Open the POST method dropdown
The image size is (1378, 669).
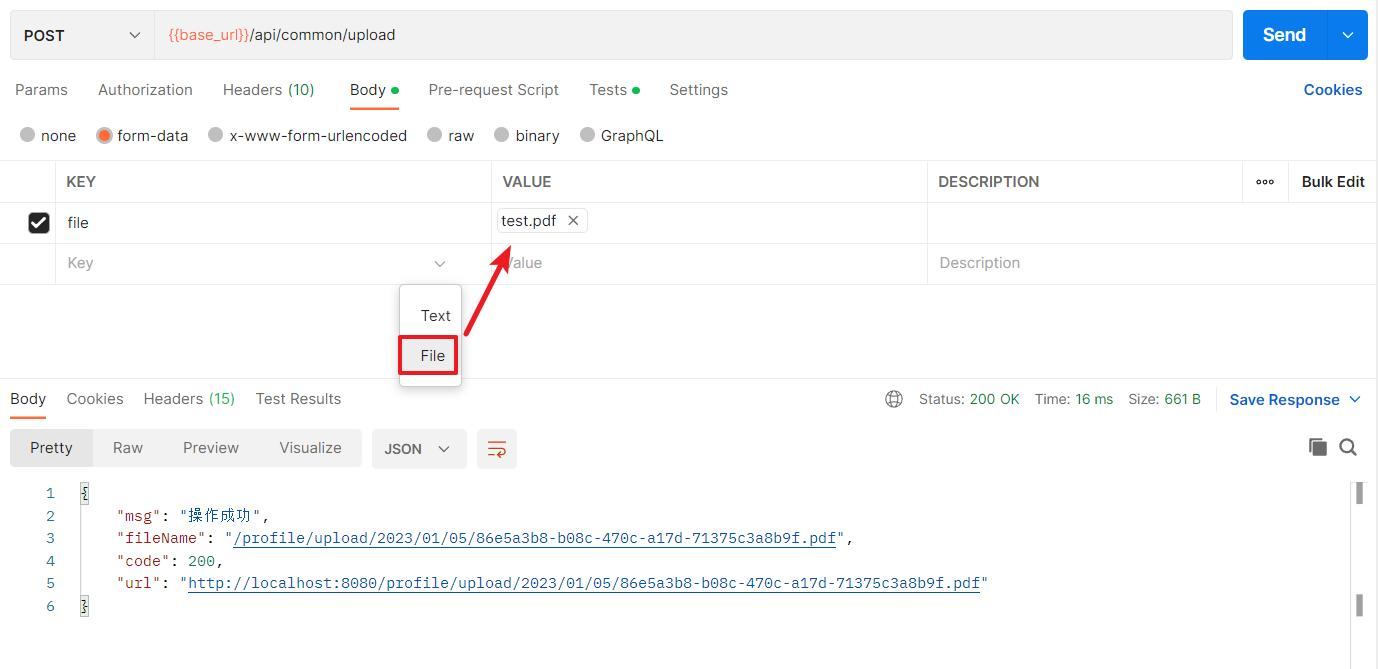tap(82, 35)
